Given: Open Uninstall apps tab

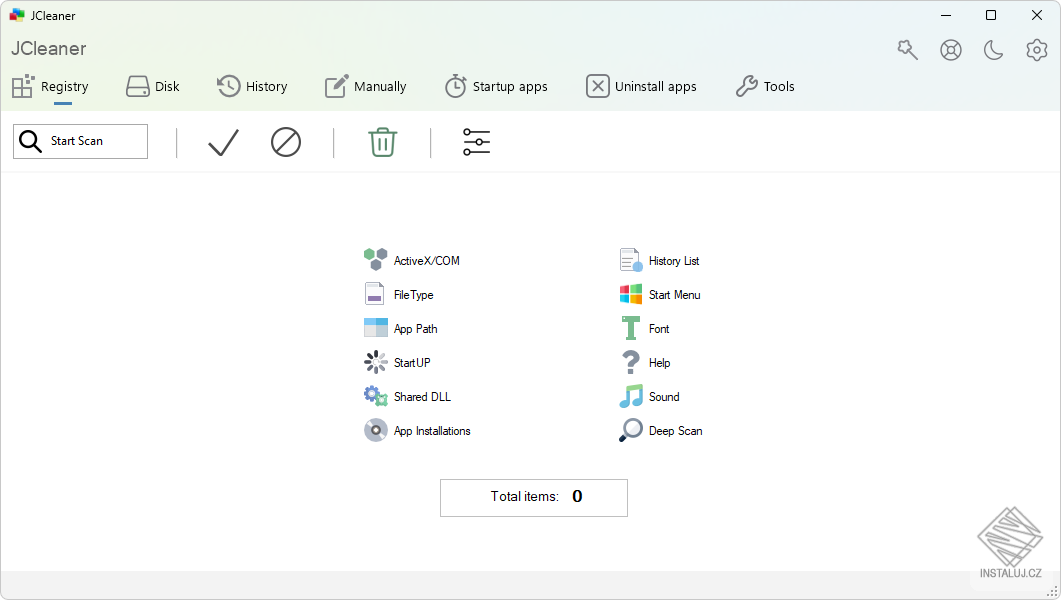Looking at the screenshot, I should tap(641, 87).
